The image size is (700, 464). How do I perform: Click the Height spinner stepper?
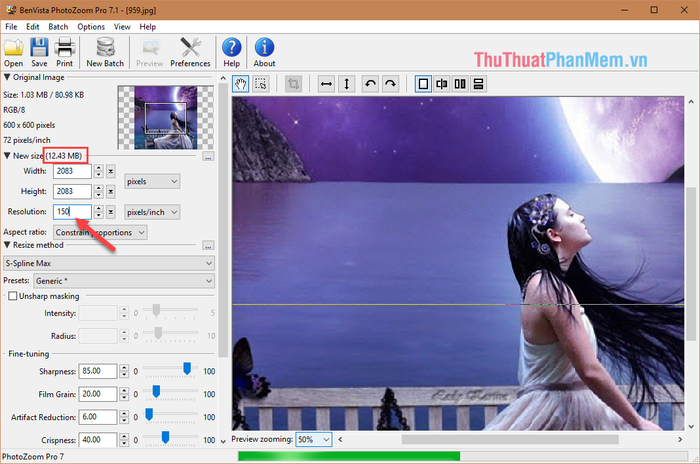pos(99,192)
